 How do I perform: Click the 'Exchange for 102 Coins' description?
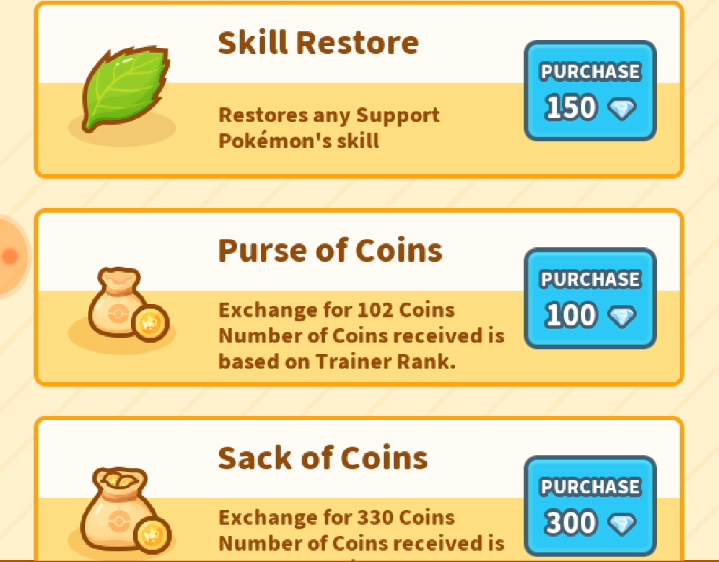[337, 310]
